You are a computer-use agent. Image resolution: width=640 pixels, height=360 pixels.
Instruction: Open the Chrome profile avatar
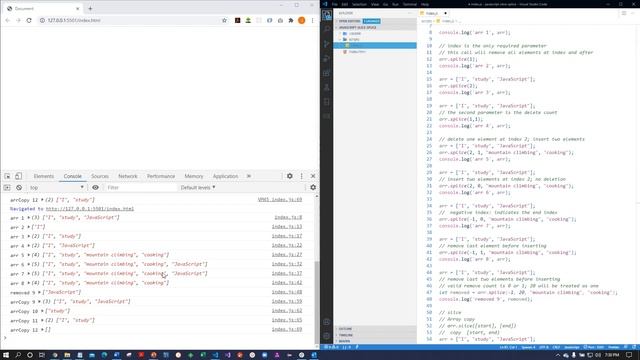pos(302,20)
